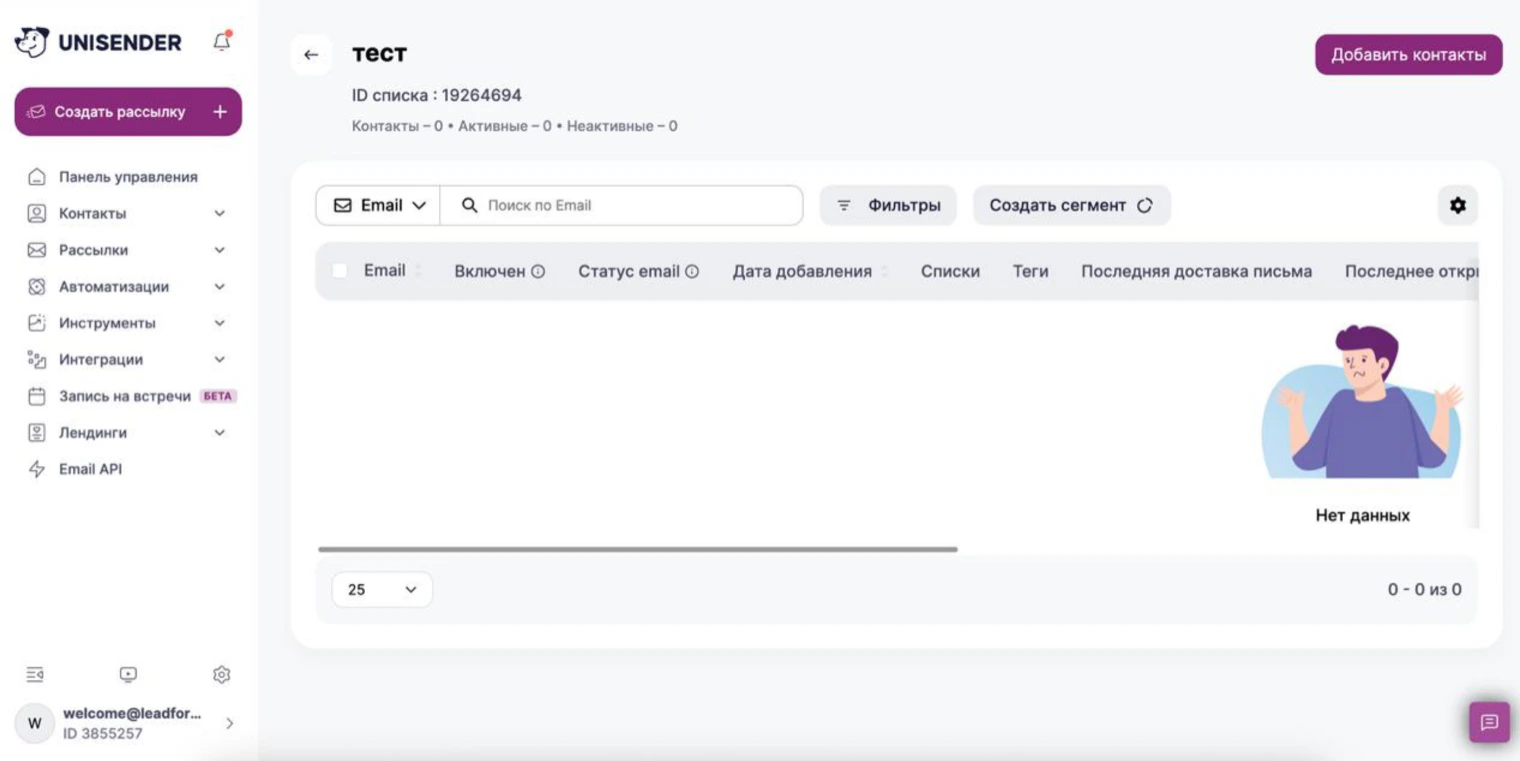Open the 25 rows per page dropdown
1520x761 pixels.
382,590
